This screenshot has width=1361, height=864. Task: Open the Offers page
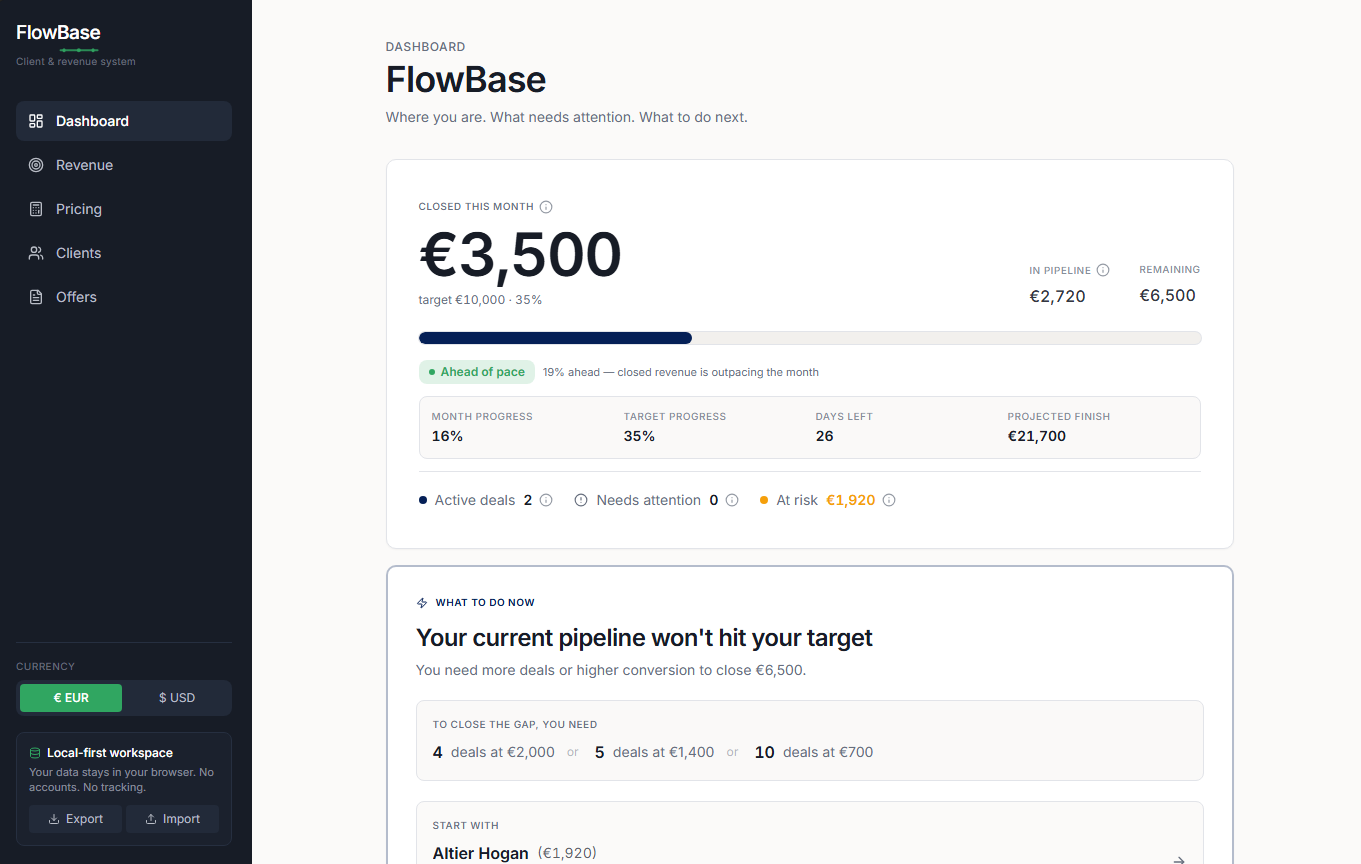[x=124, y=297]
